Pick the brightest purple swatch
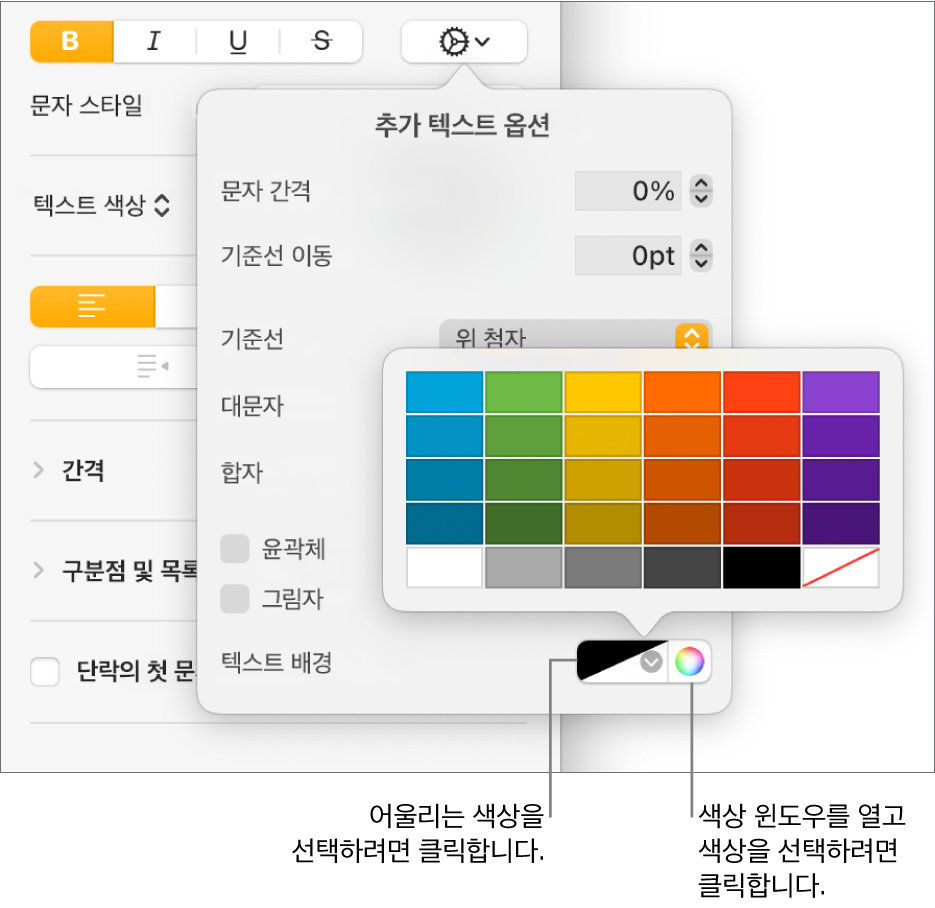This screenshot has width=935, height=908. [841, 392]
